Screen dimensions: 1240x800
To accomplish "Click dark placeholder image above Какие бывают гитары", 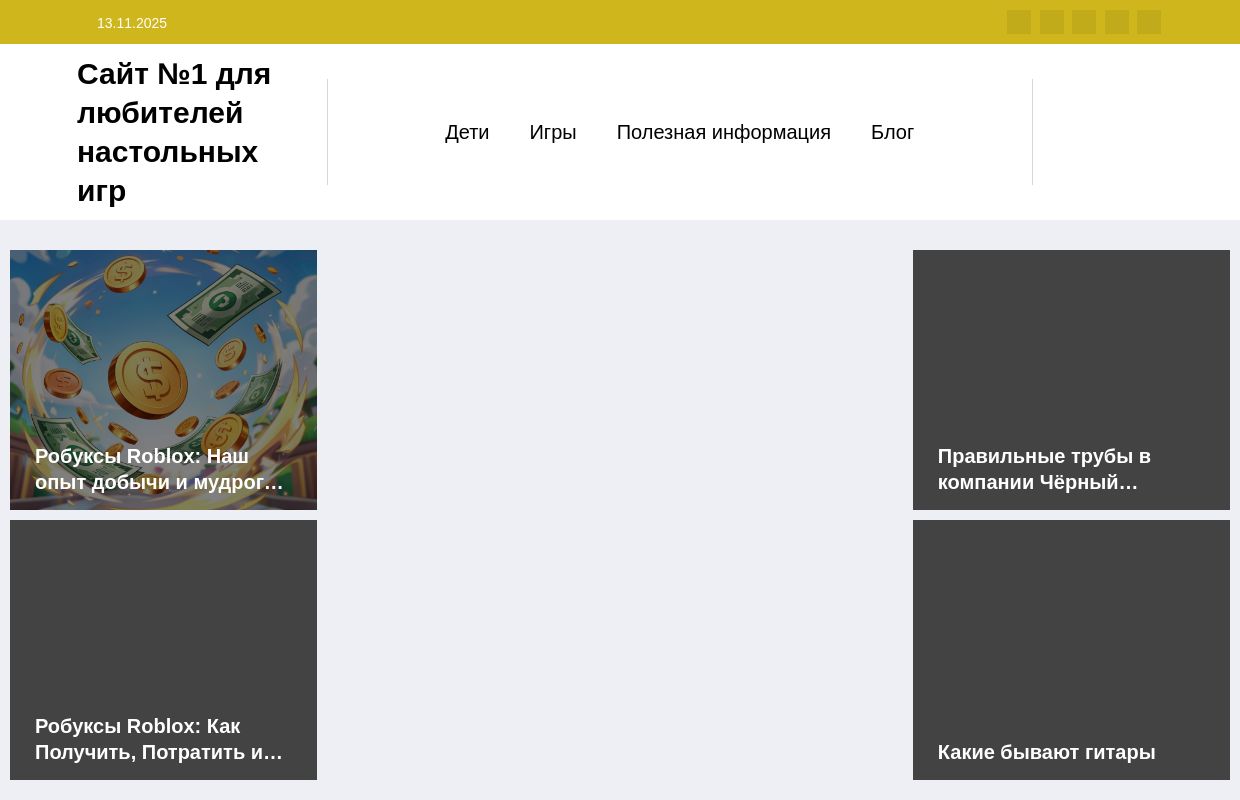I will pyautogui.click(x=1071, y=620).
